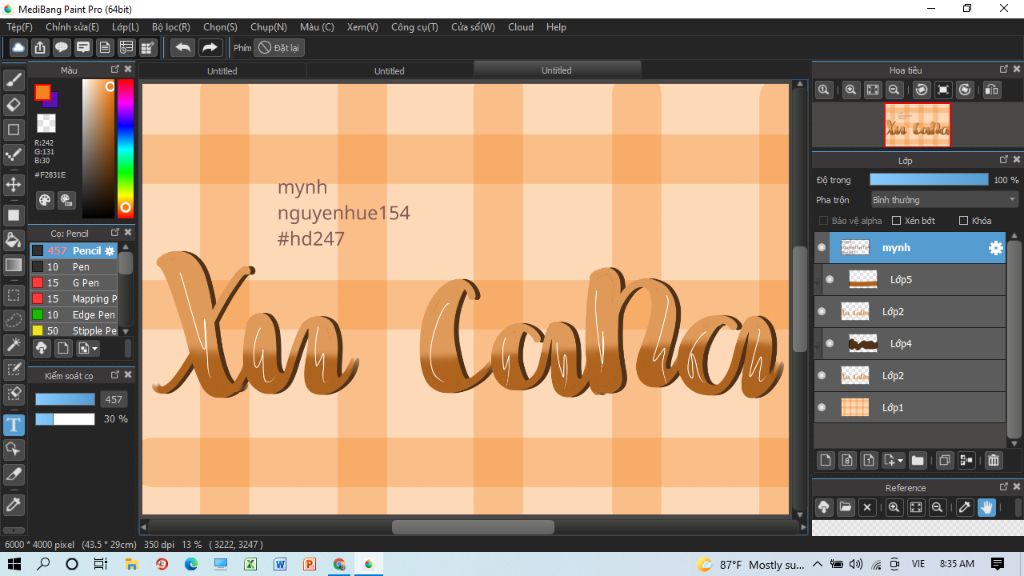Open the Windows Start menu
This screenshot has width=1024, height=576.
(14, 564)
